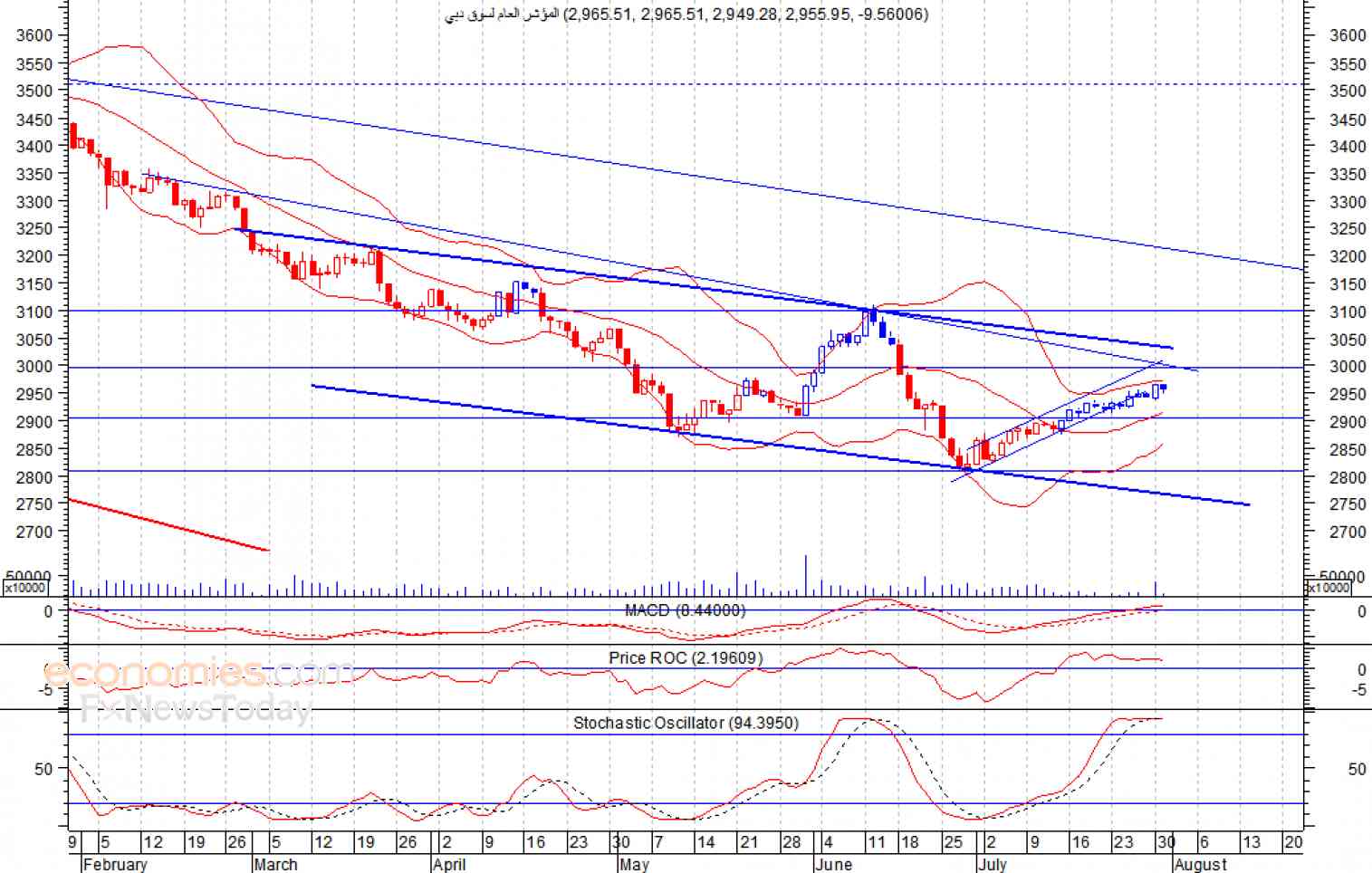Click the x10000 volume scale label on right

click(x=1329, y=588)
